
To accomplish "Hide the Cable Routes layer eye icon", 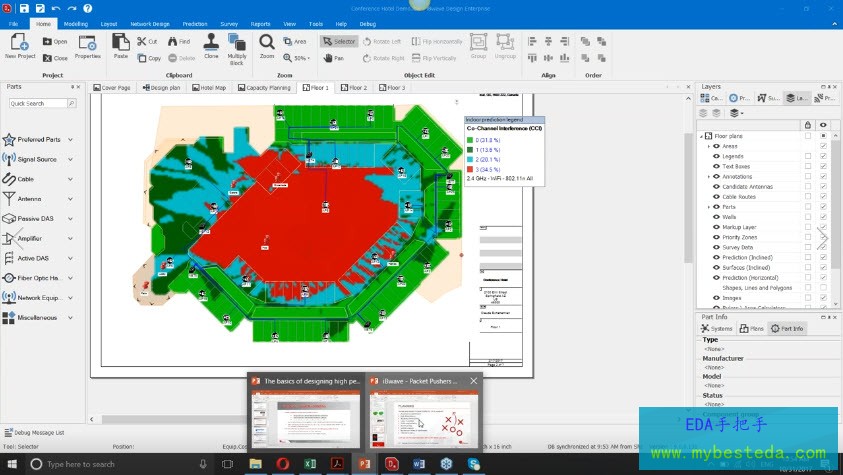I will point(716,197).
